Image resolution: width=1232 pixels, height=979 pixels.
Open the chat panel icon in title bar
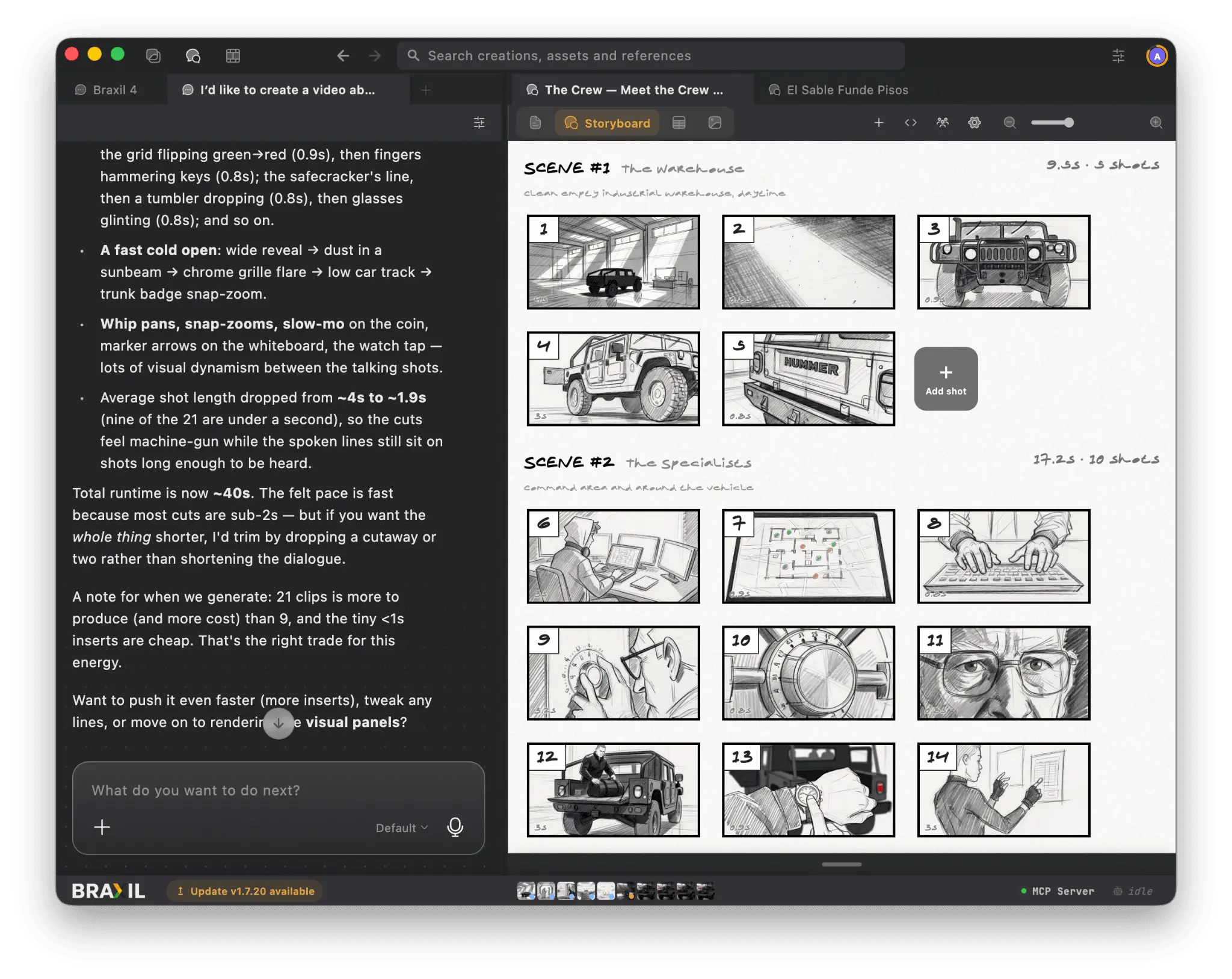(x=153, y=55)
